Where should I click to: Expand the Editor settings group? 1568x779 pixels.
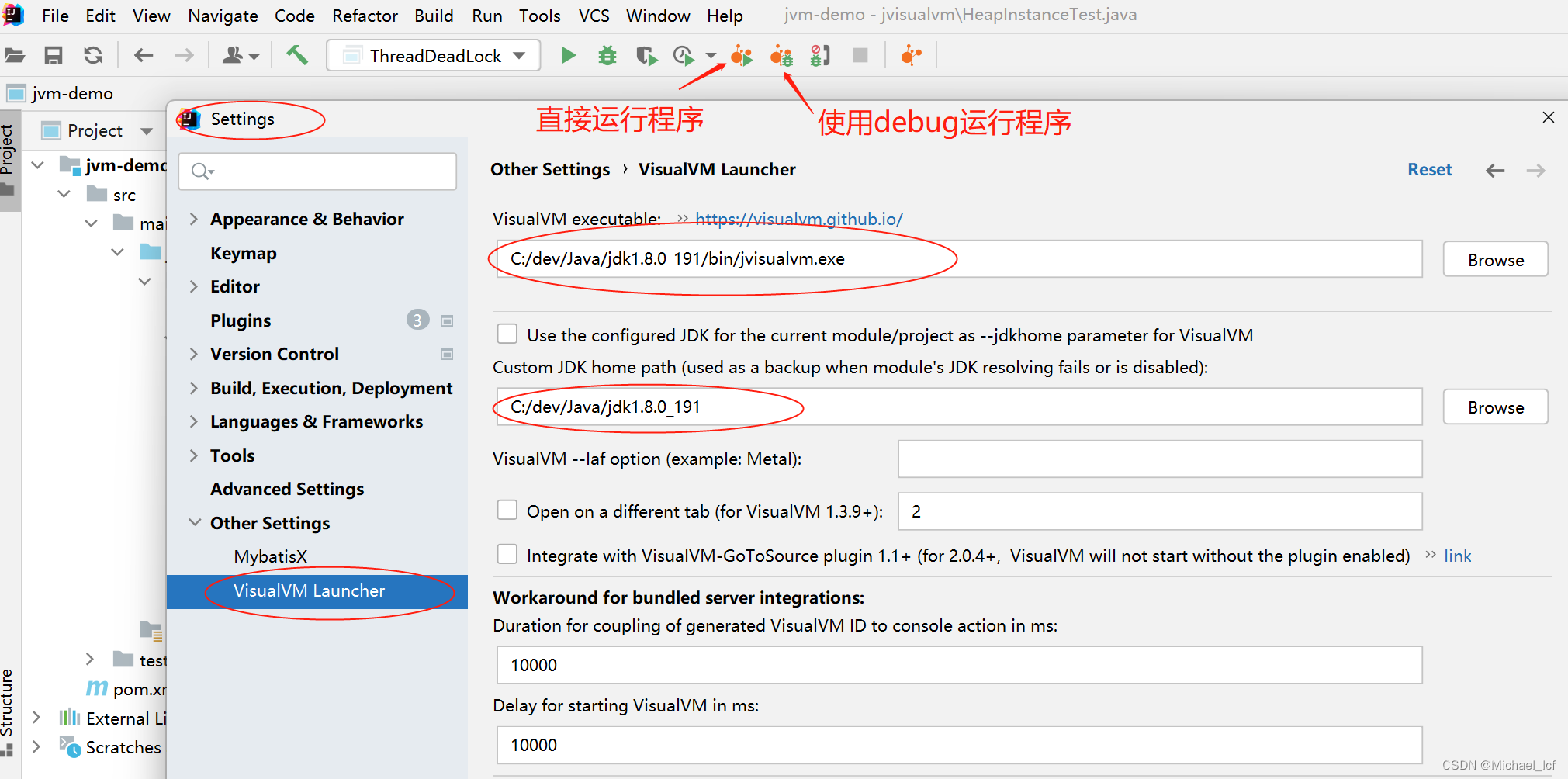[194, 286]
